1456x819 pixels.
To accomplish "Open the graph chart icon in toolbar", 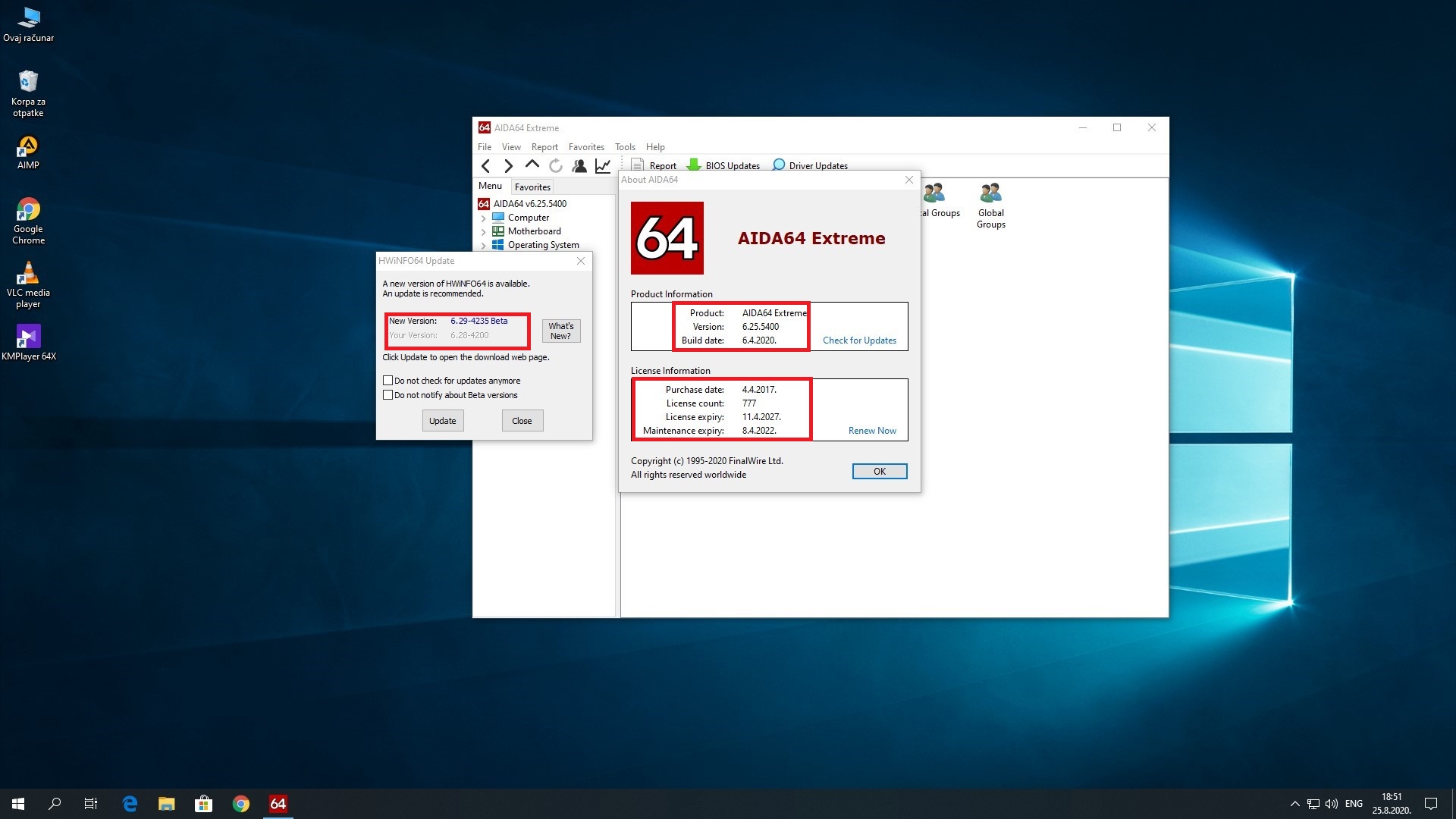I will (x=603, y=166).
